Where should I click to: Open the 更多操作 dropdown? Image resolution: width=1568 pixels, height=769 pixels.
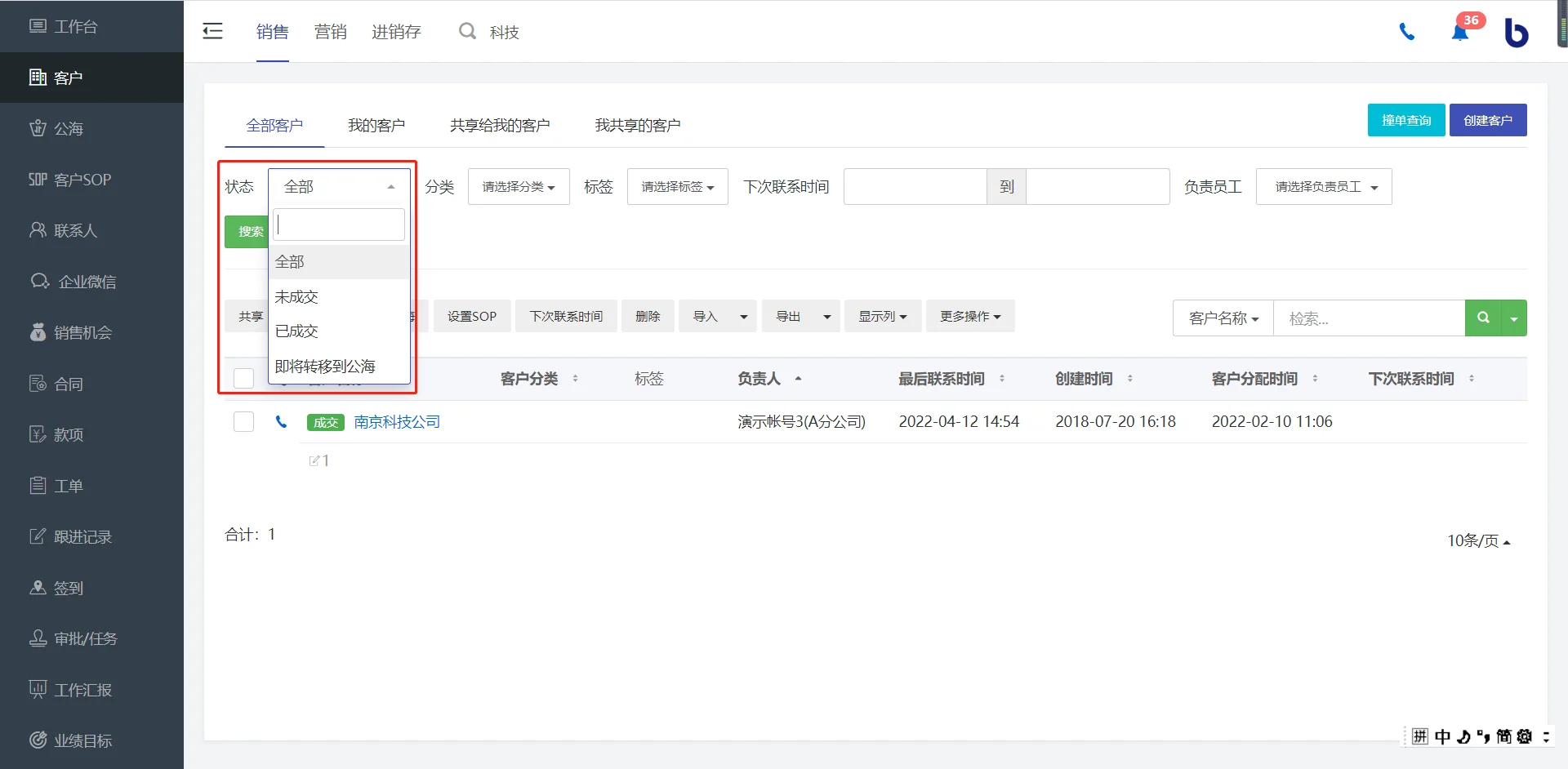(970, 316)
